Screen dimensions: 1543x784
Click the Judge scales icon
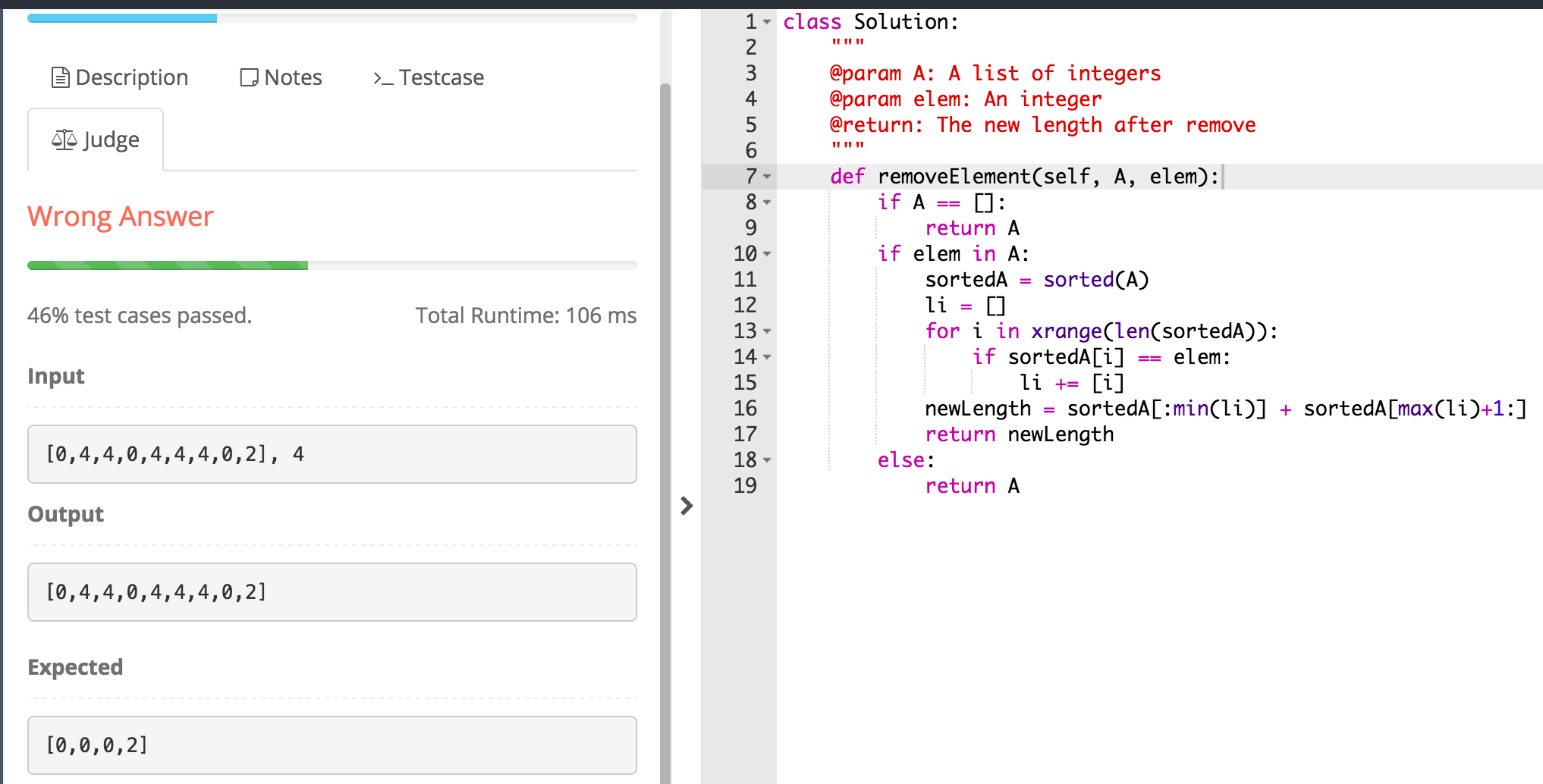64,140
